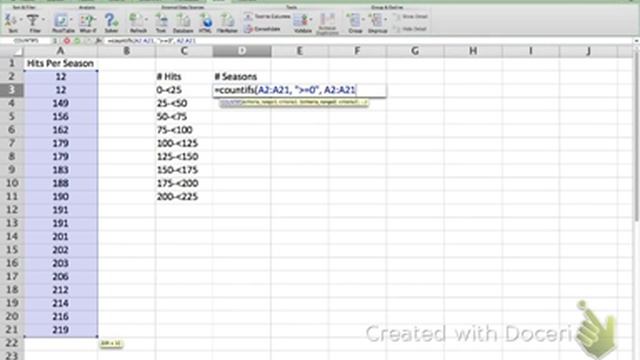Click the Consolidate tool
Image resolution: width=640 pixels, height=360 pixels.
pos(262,29)
